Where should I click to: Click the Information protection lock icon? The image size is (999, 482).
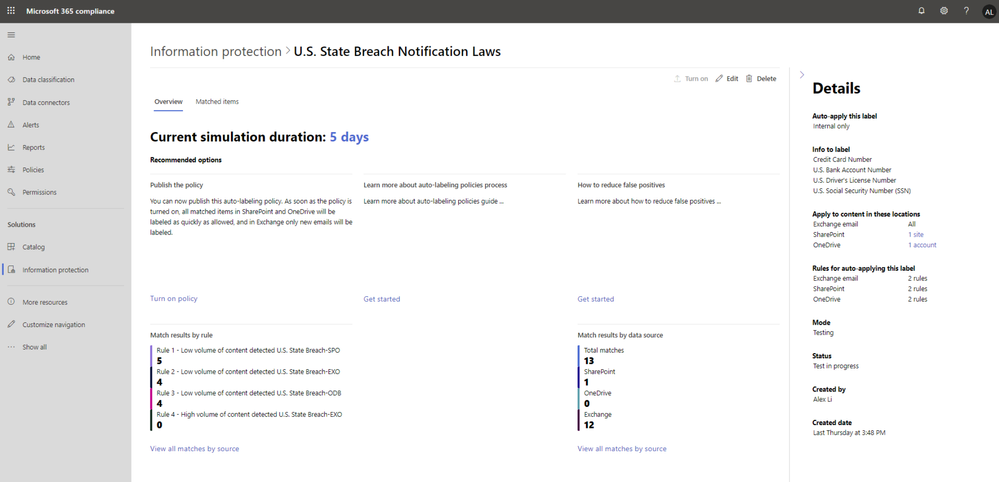(x=11, y=269)
